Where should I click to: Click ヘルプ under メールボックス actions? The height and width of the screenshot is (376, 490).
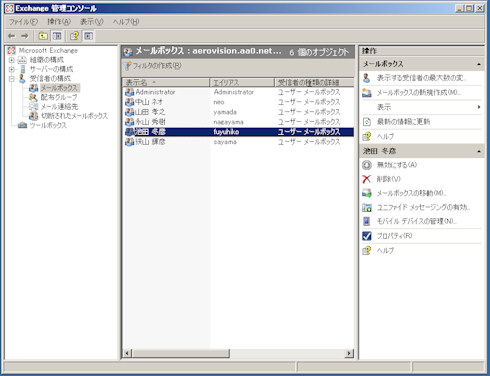coord(385,137)
